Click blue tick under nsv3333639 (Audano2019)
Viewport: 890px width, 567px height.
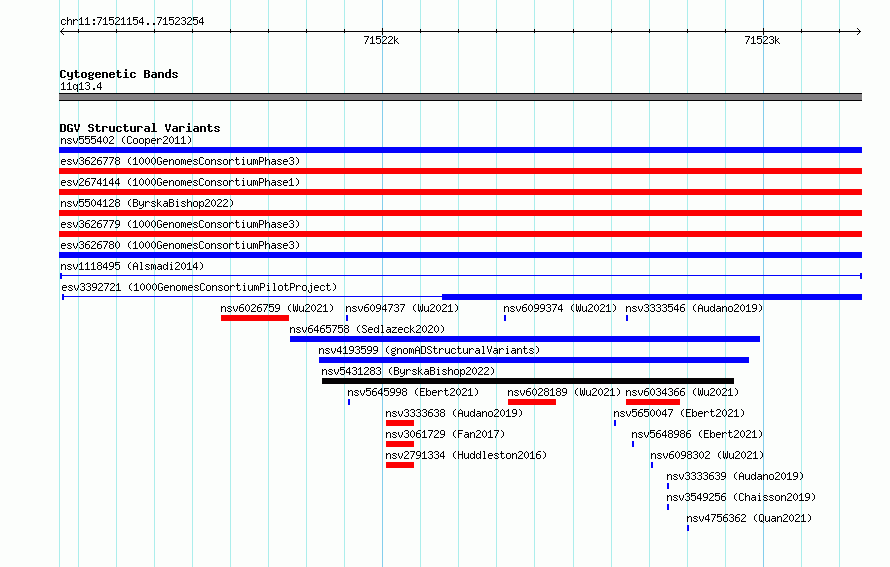pyautogui.click(x=668, y=486)
